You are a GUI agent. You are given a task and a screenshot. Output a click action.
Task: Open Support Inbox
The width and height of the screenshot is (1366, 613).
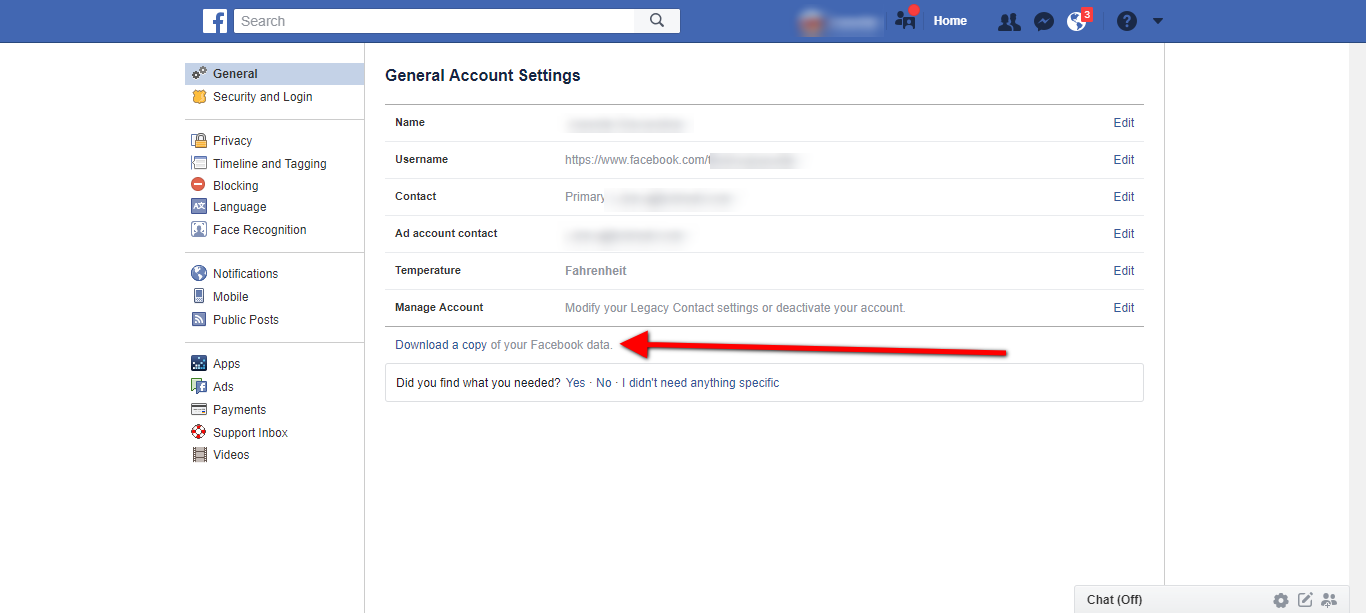point(250,433)
